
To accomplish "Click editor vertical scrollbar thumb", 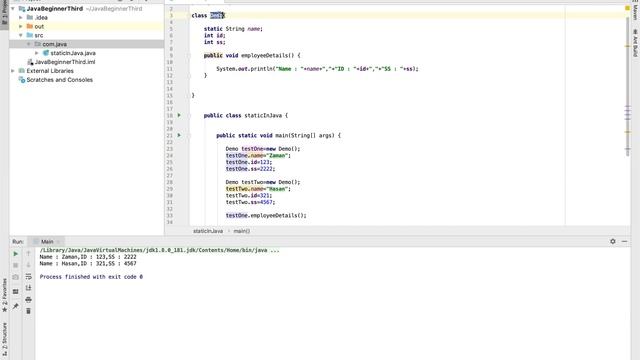I will (x=627, y=86).
